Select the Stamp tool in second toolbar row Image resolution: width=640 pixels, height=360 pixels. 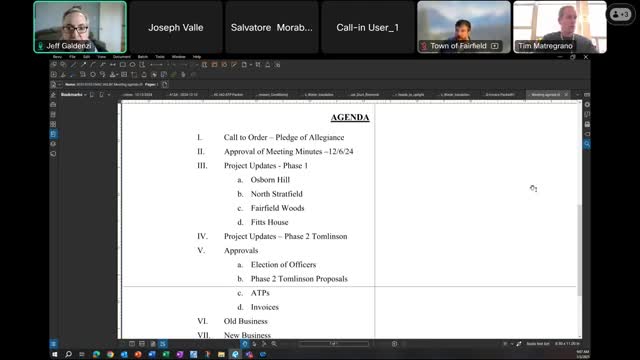[x=112, y=74]
